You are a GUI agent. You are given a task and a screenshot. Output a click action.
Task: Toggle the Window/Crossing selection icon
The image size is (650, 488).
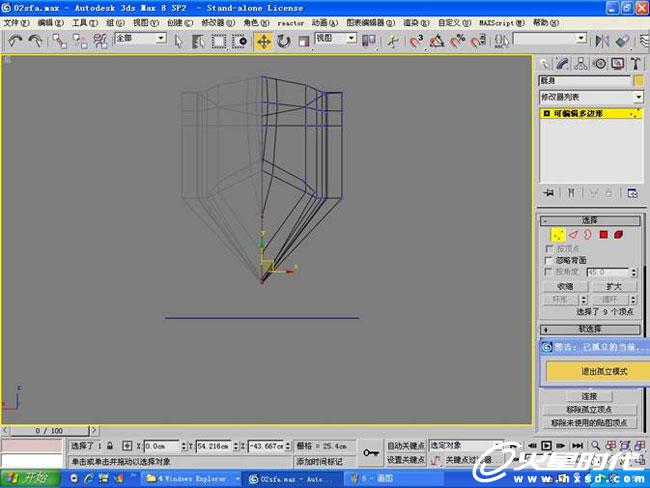click(x=240, y=41)
